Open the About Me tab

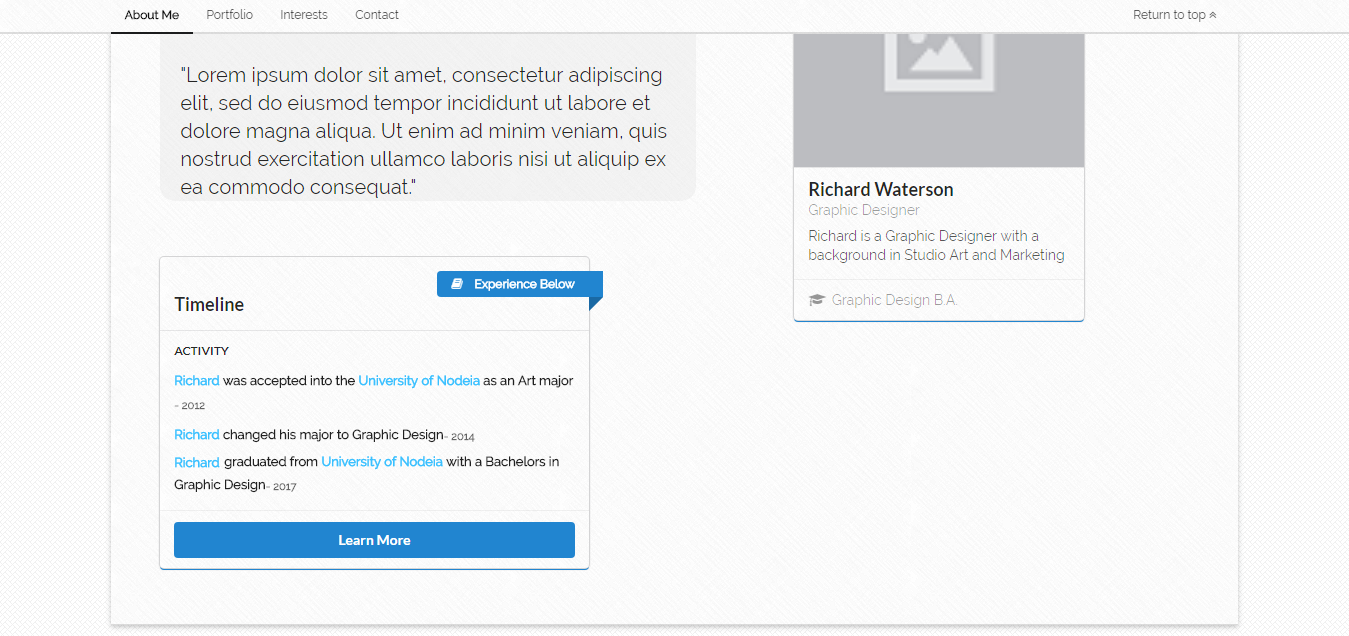151,14
